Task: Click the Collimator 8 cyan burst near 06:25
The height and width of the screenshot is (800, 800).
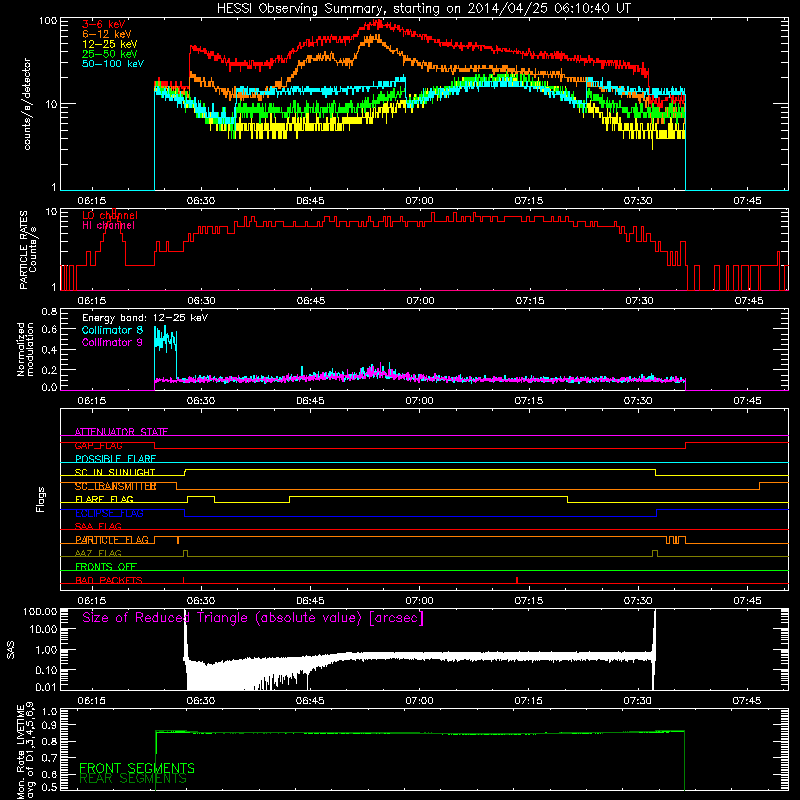Action: tap(166, 339)
